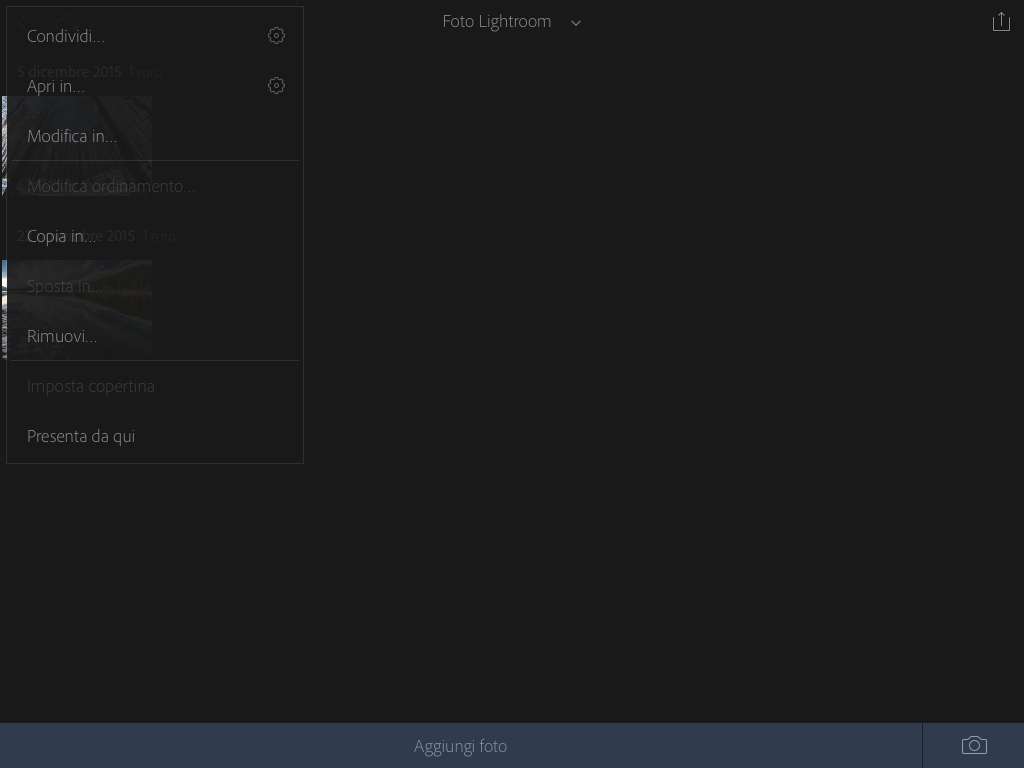Open the second photo thumbnail behind Sposta in
Screen dimensions: 1024x768
(77, 310)
